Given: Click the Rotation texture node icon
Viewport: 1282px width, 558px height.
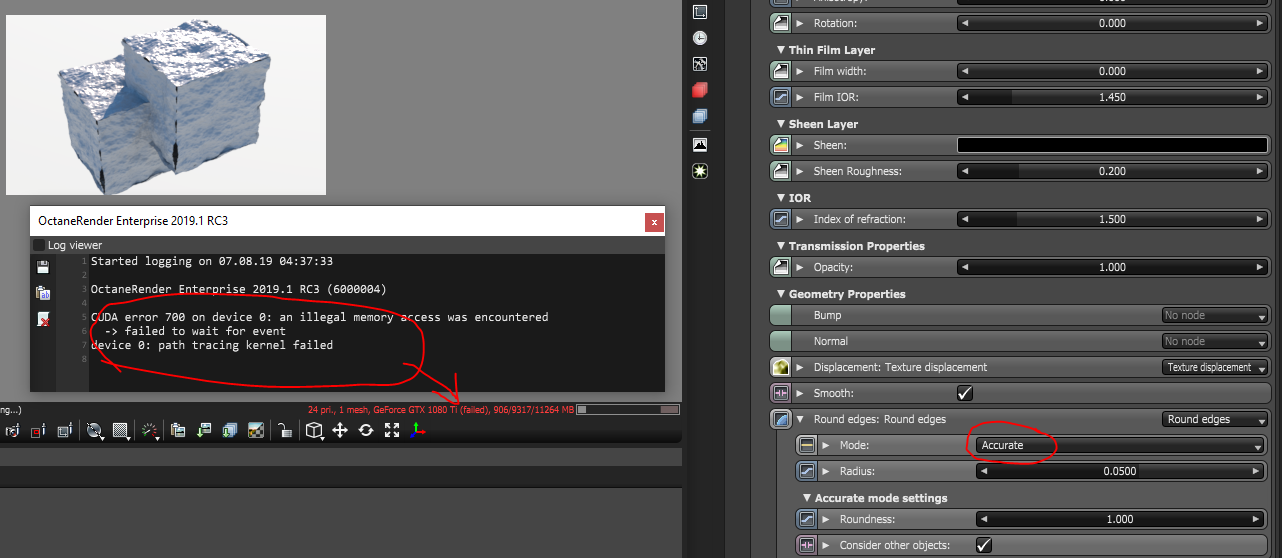Looking at the screenshot, I should coord(781,23).
